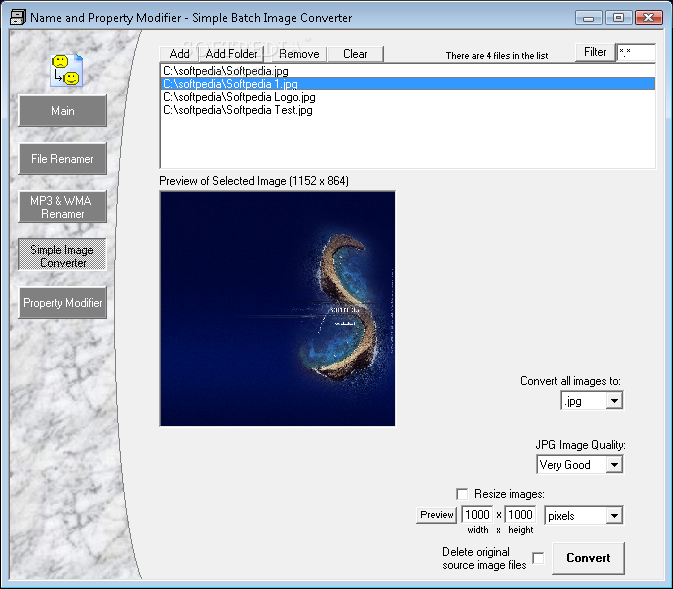
Task: Click the width input field
Action: click(x=477, y=515)
